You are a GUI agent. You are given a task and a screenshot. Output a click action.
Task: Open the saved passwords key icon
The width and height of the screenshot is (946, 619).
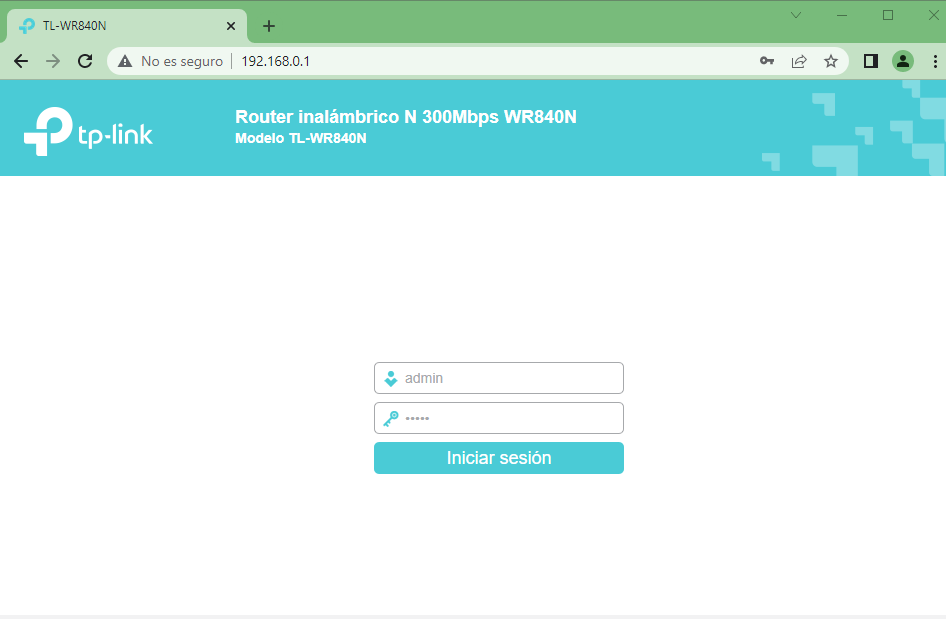[x=767, y=61]
